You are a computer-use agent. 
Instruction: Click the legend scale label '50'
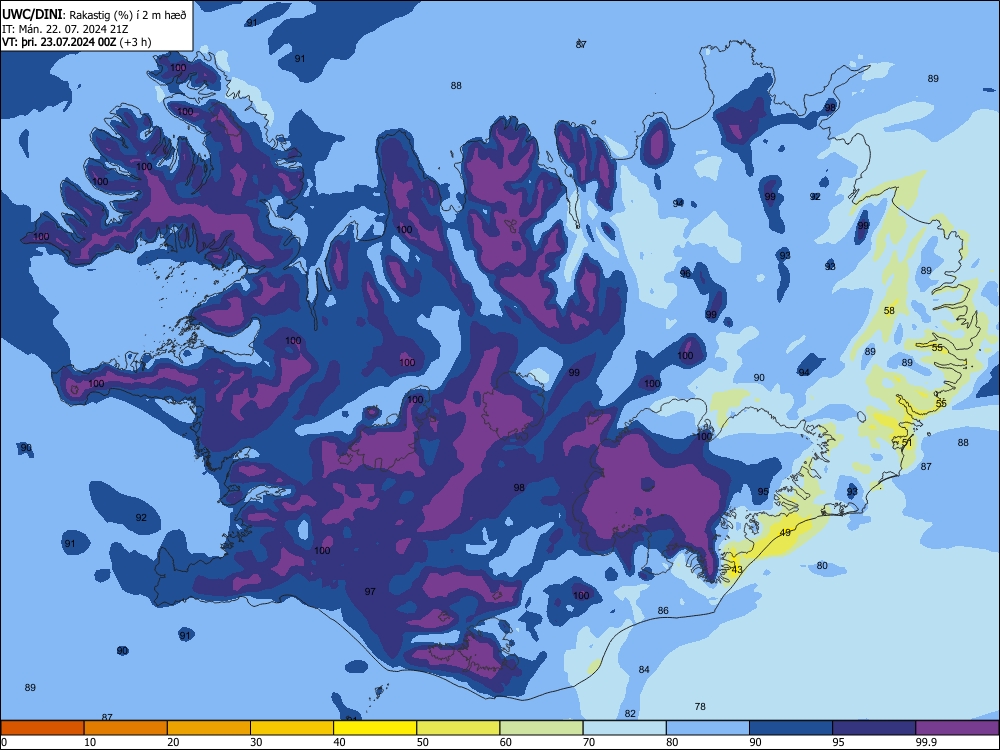click(423, 742)
